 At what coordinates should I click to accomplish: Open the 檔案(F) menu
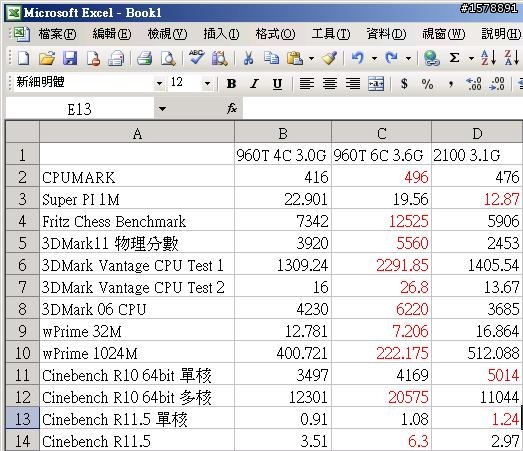tap(57, 34)
